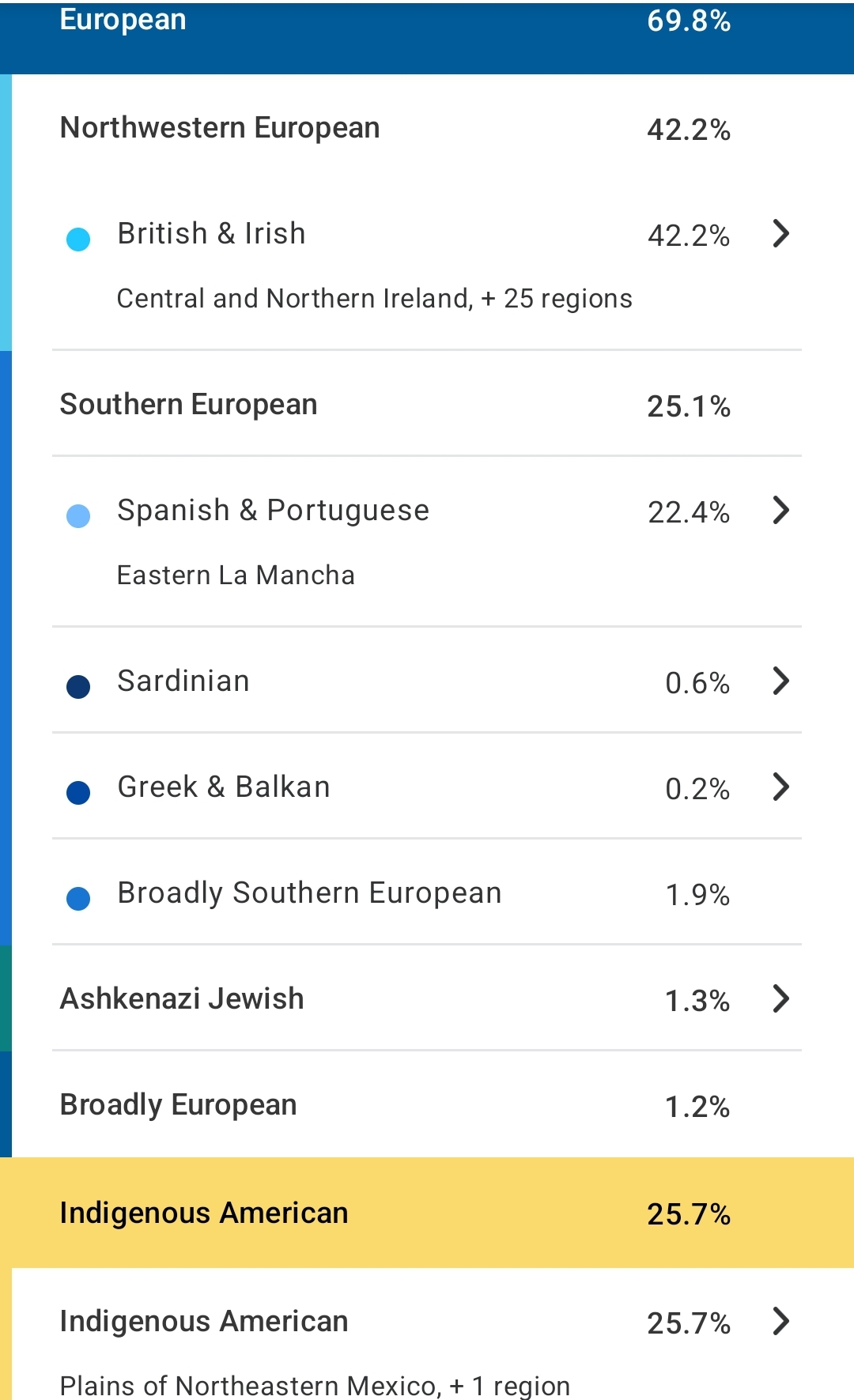The width and height of the screenshot is (854, 1400).
Task: Open Indigenous American 25.7% chevron
Action: point(781,1321)
